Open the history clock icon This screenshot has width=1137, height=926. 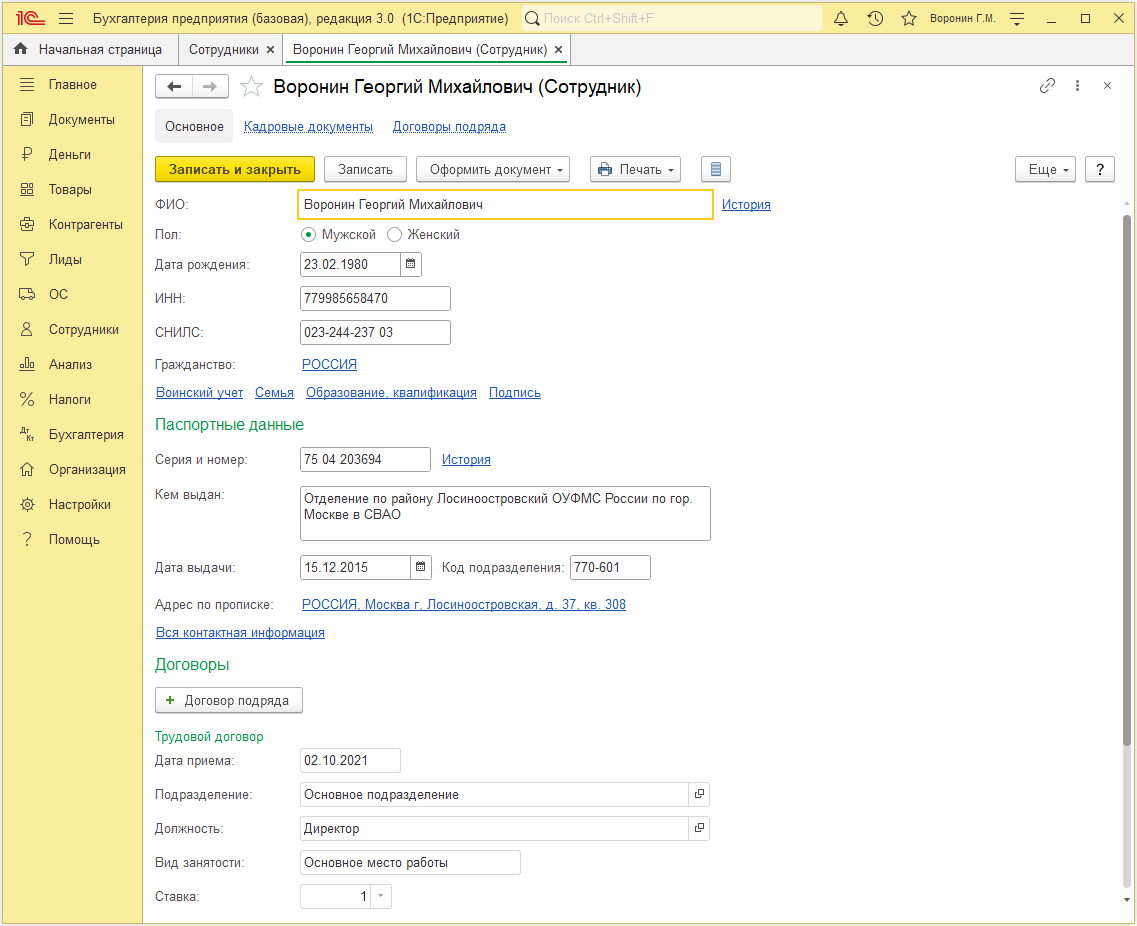click(x=875, y=19)
